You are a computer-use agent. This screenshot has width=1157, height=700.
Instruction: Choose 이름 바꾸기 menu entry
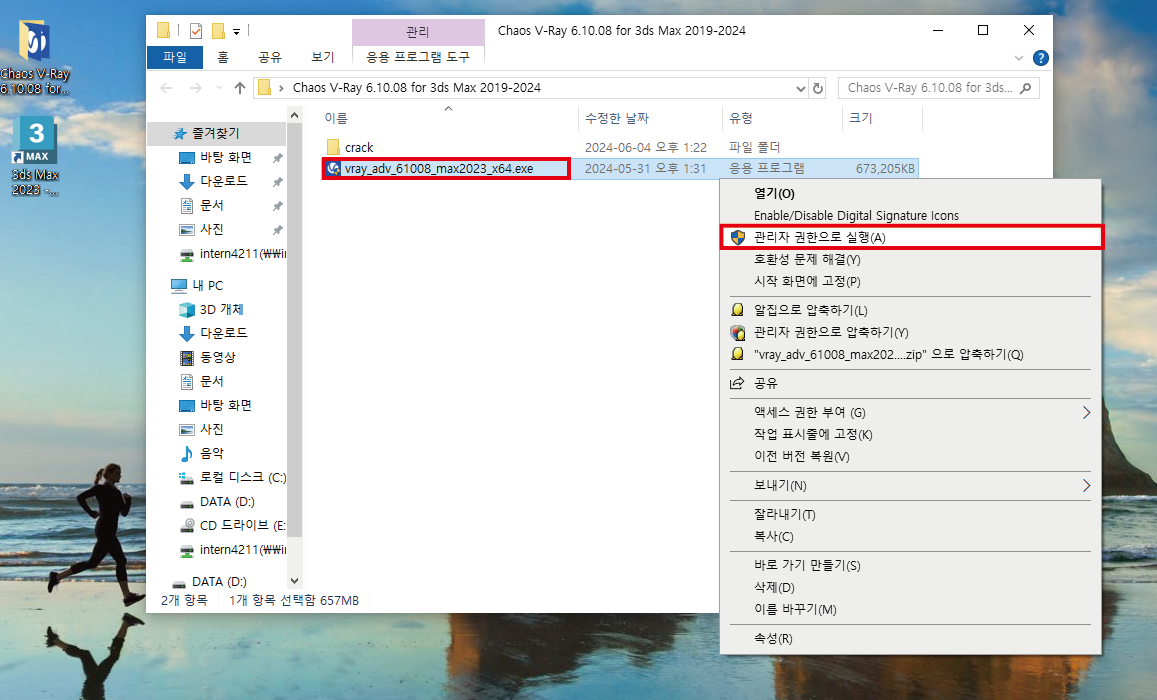coord(911,609)
